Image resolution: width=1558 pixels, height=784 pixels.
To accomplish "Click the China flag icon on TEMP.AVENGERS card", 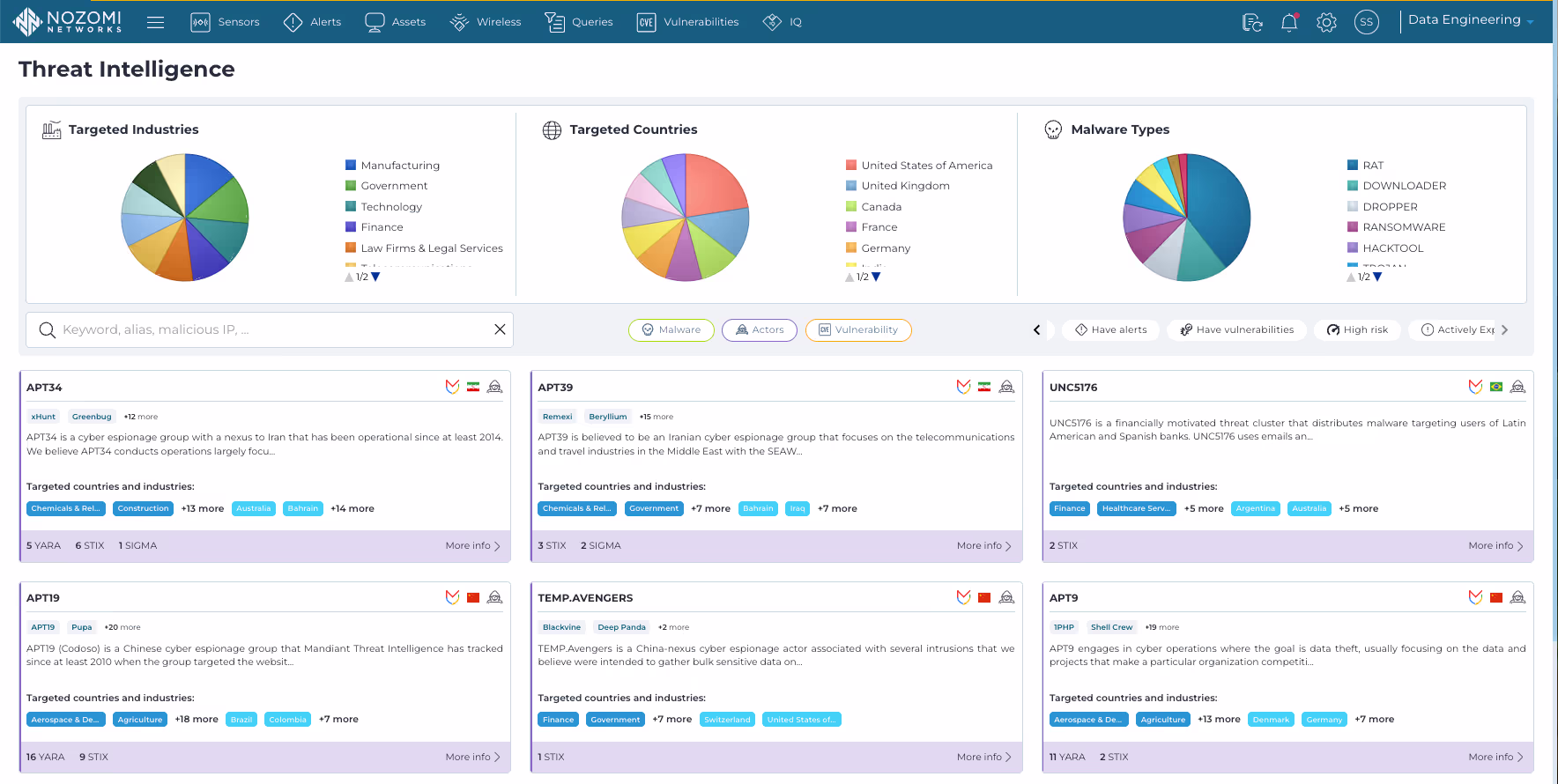I will point(984,597).
